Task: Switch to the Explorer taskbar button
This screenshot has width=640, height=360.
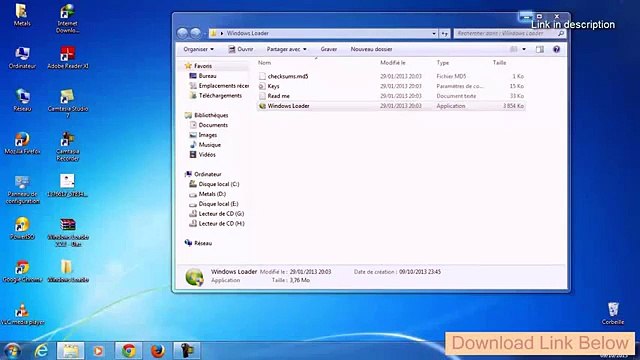Action: (x=70, y=351)
